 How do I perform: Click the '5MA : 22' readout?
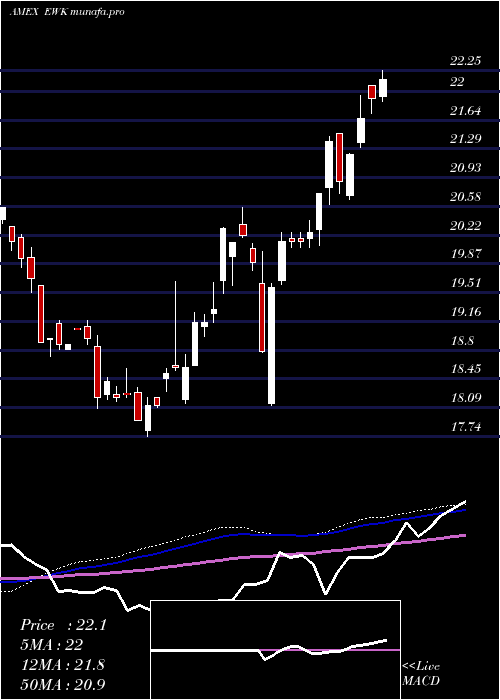pyautogui.click(x=52, y=645)
